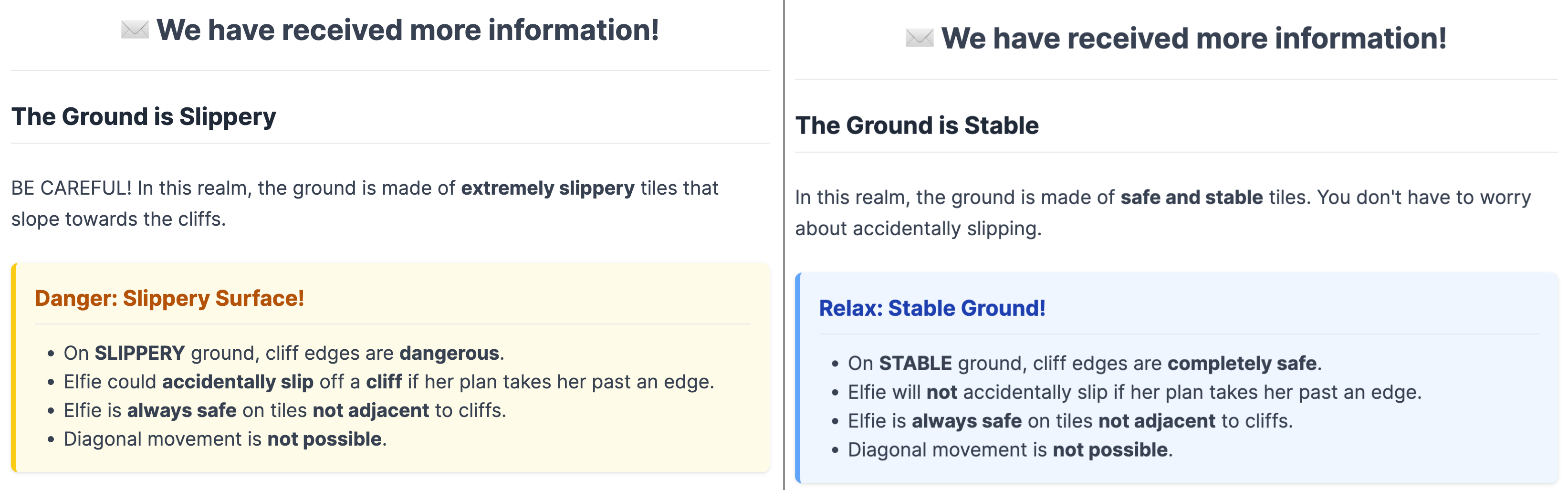Click the 'Danger: Slippery Surface!' callout title

[169, 298]
